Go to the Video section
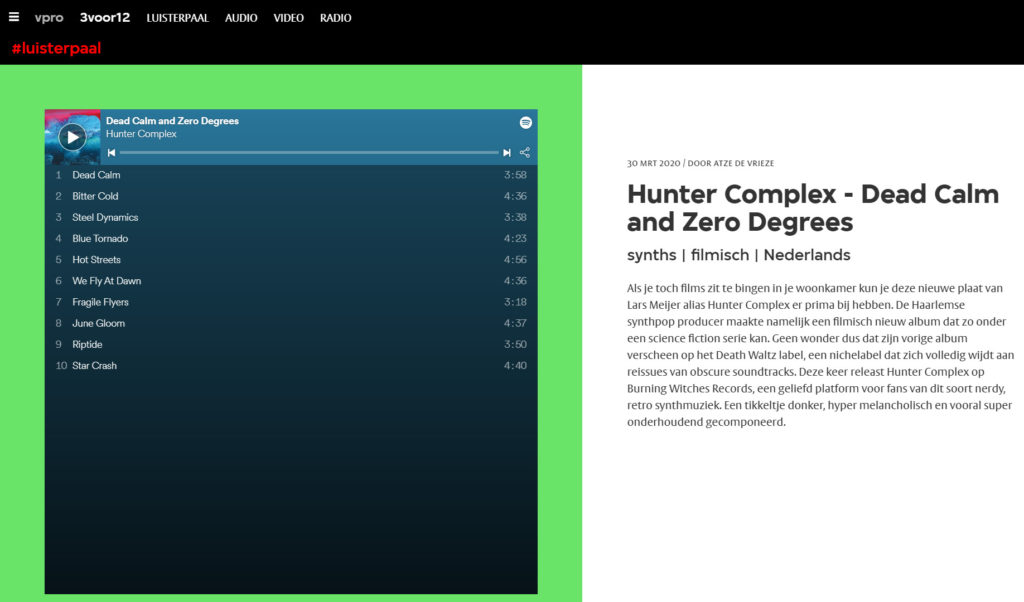The image size is (1024, 602). pyautogui.click(x=288, y=18)
